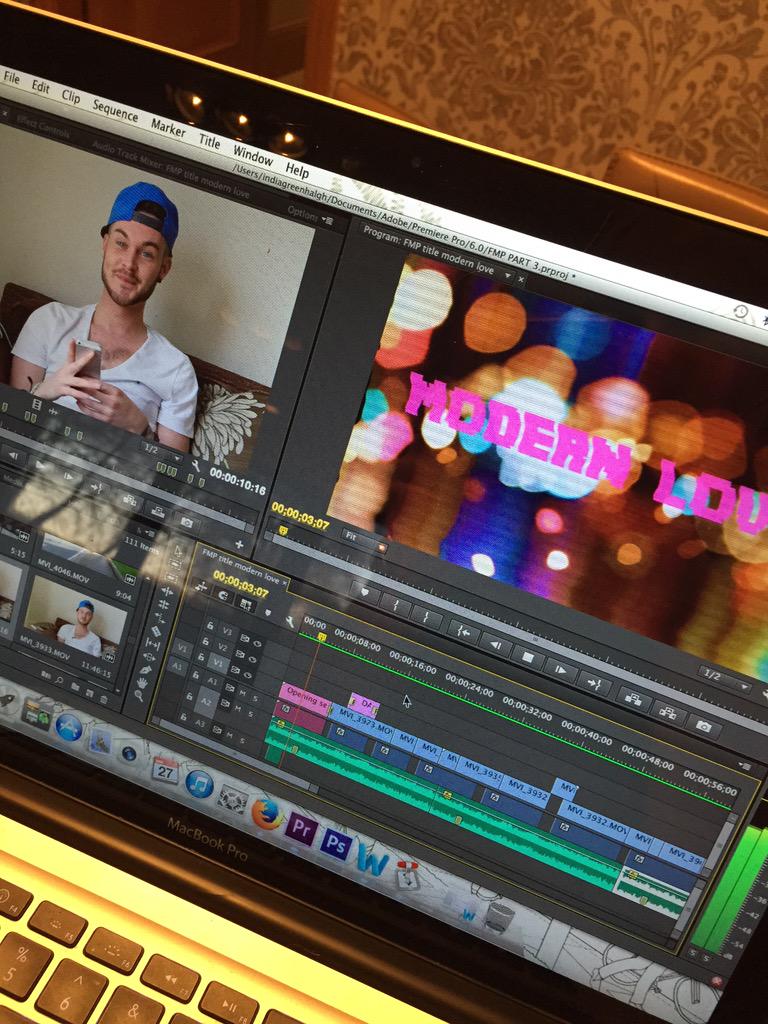Select MVI_4046.MOV thumbnail in Project panel
768x1024 pixels.
(x=88, y=556)
